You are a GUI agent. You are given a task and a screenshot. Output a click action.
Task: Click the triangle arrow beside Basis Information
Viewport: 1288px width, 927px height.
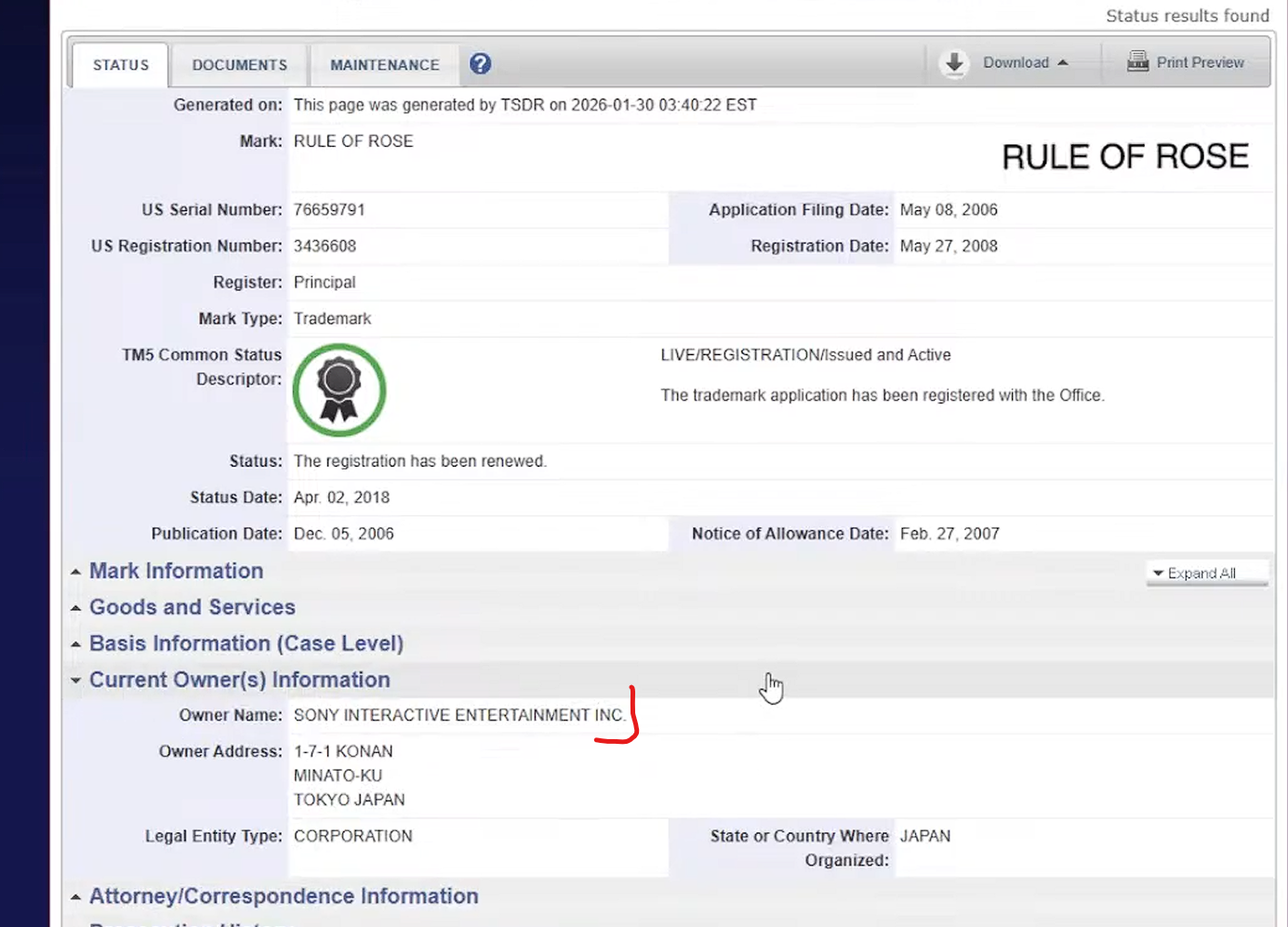(x=75, y=644)
